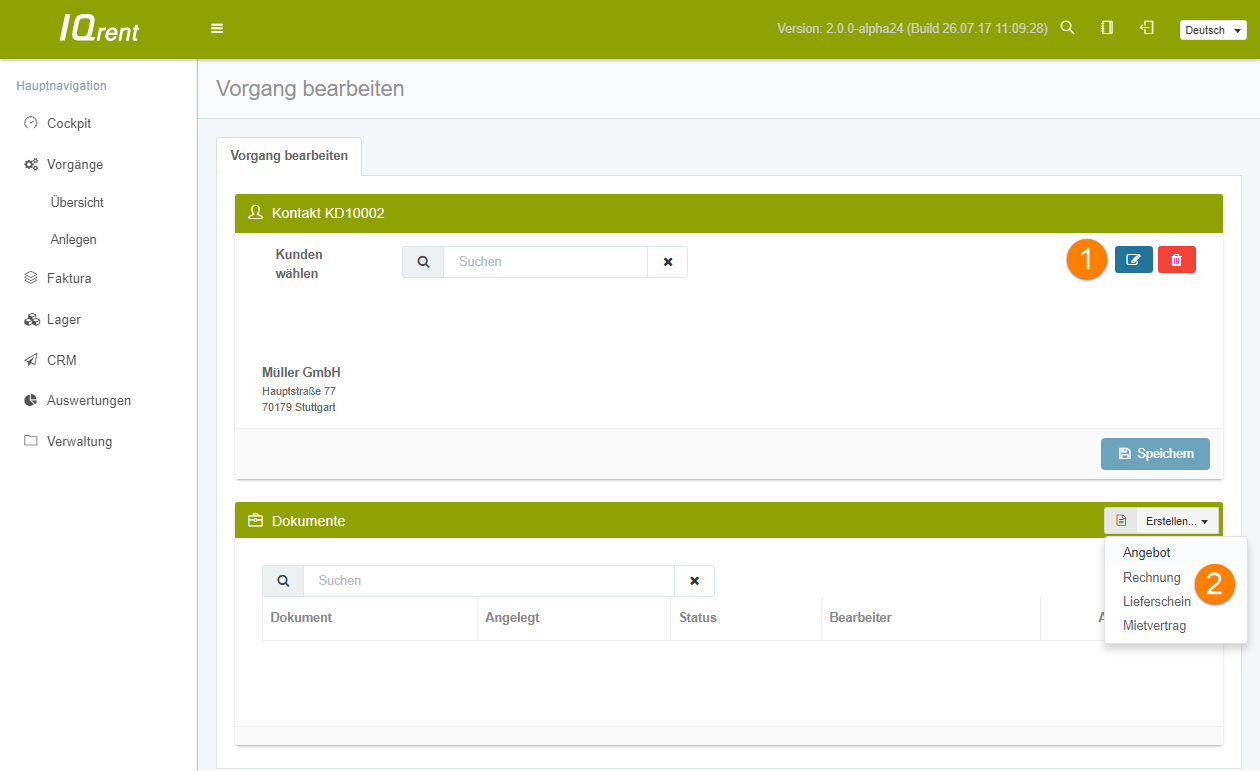
Task: Choose Rechnung from the Erstellen menu
Action: tap(1152, 578)
